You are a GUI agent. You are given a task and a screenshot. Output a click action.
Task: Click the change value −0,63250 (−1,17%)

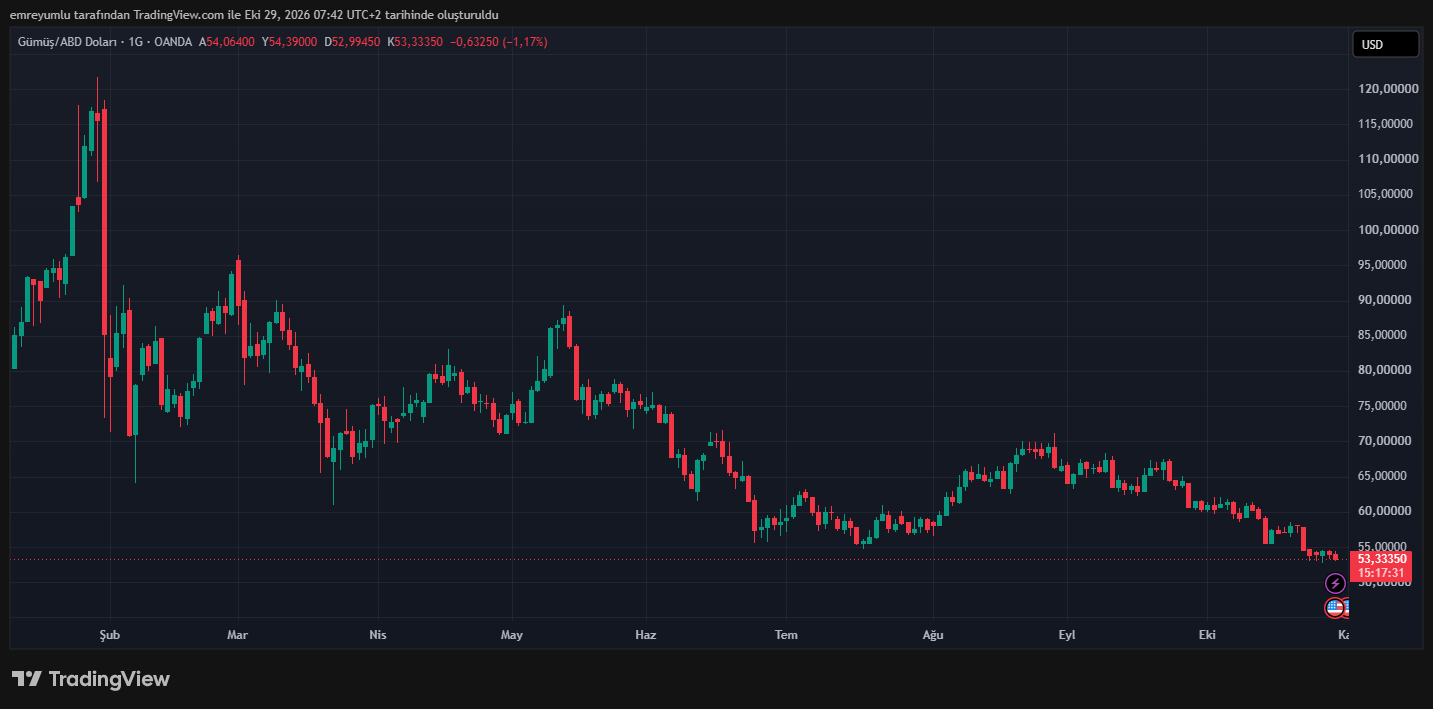499,42
